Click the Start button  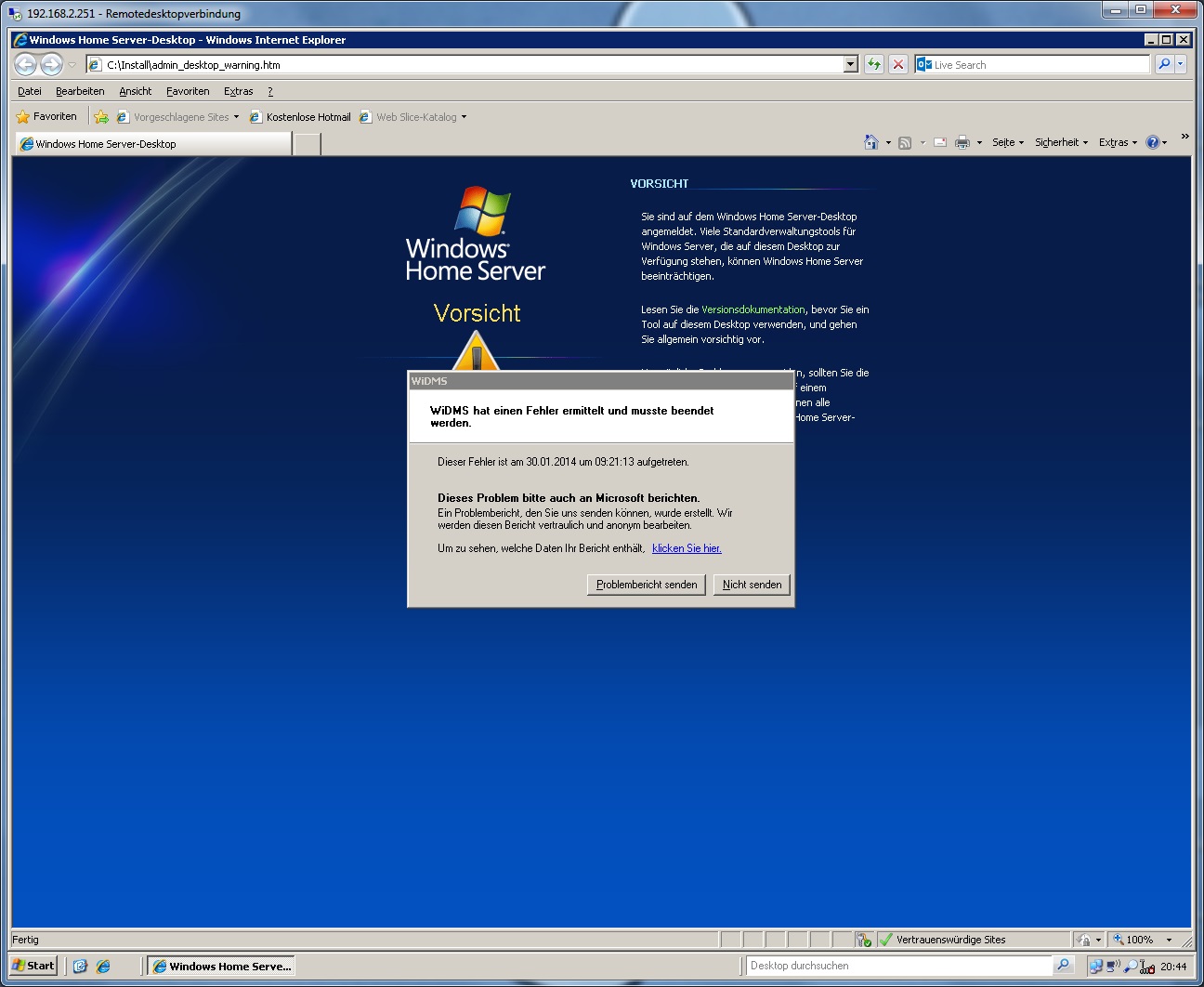click(x=33, y=966)
